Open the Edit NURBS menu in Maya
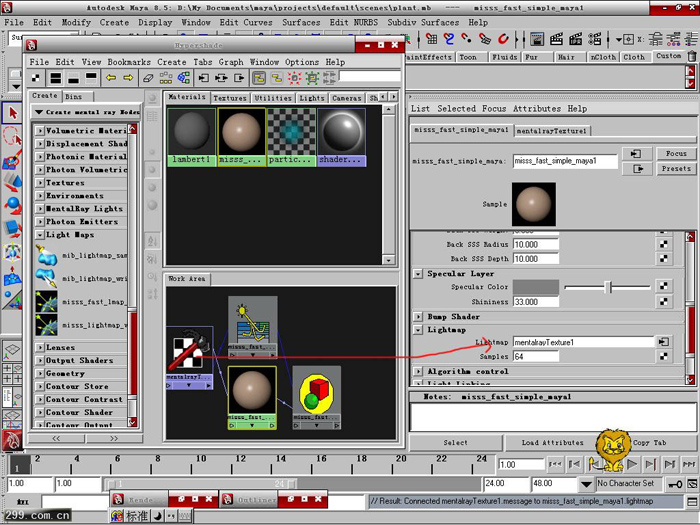 pos(354,22)
